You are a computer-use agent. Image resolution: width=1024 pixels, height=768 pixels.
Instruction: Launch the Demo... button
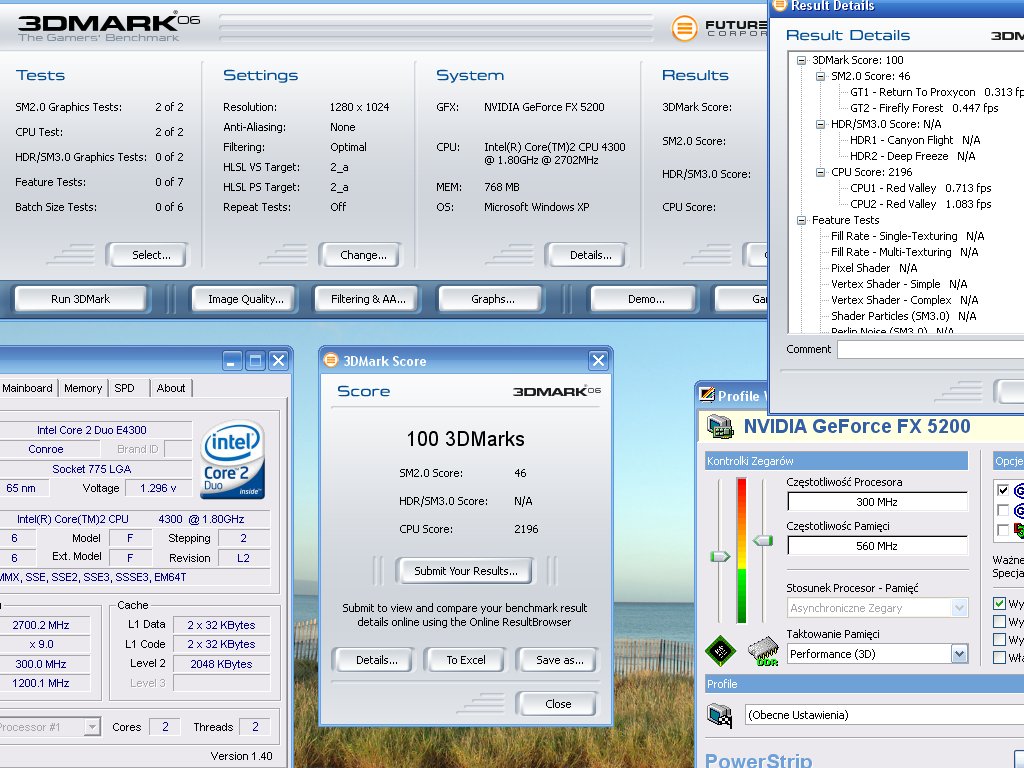coord(646,299)
